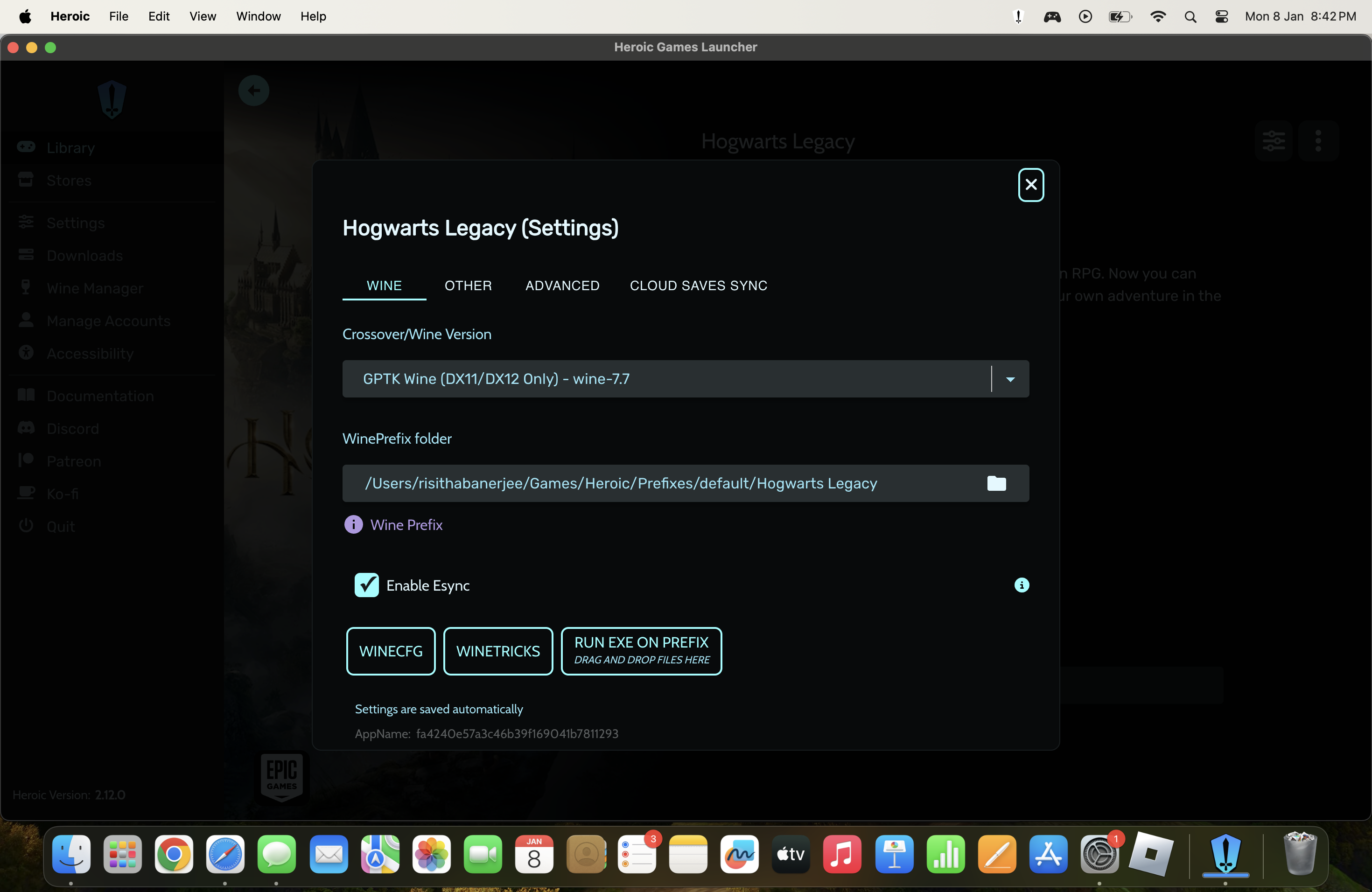
Task: Open the CLOUD SAVES SYNC tab
Action: click(698, 286)
